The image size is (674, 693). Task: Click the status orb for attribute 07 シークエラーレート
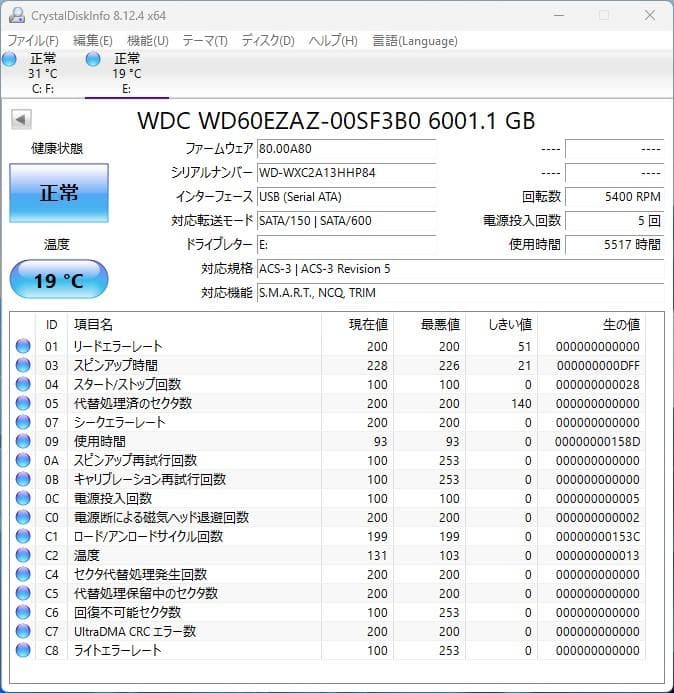[23, 422]
